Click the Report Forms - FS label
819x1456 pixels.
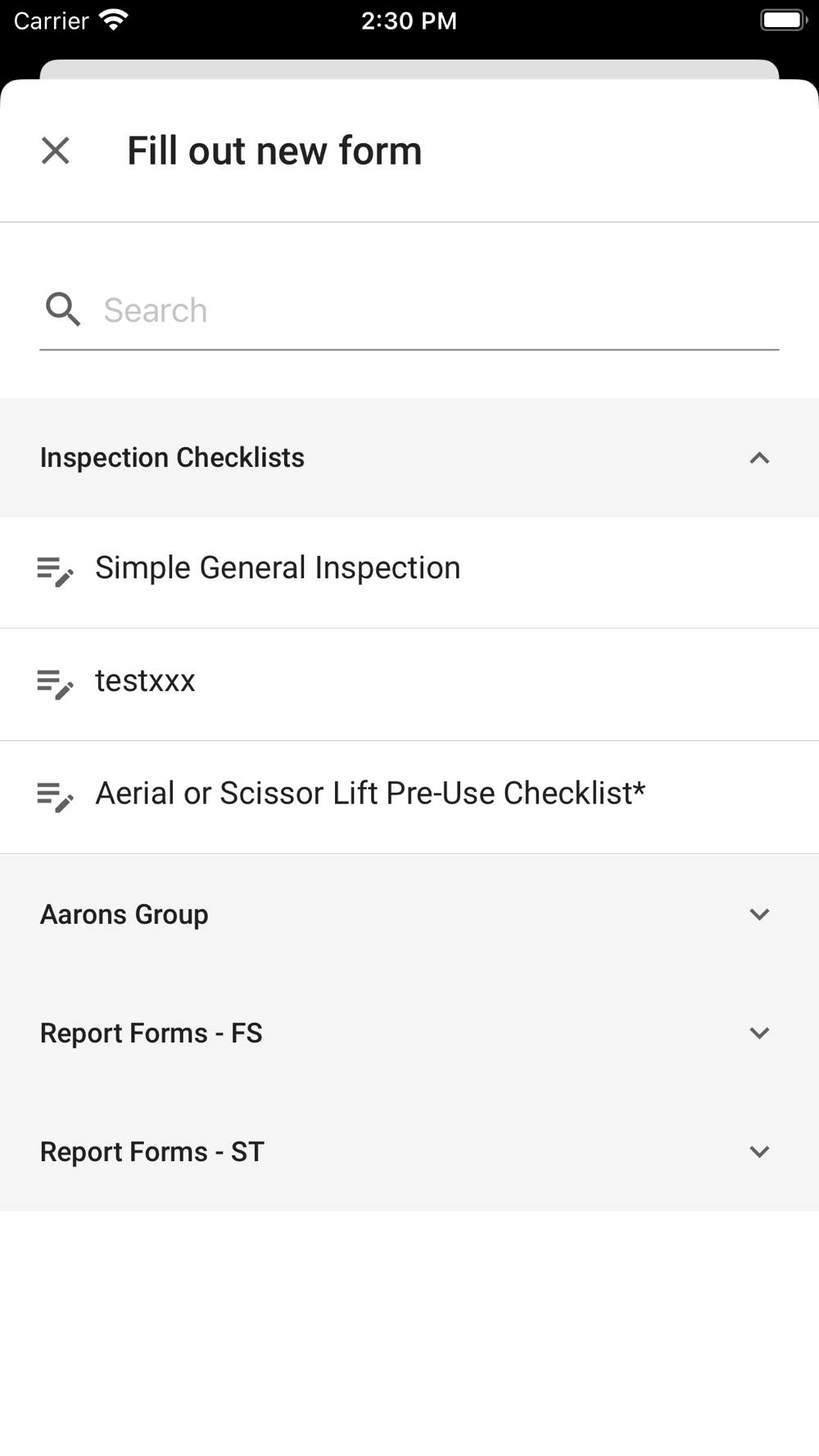(152, 1033)
